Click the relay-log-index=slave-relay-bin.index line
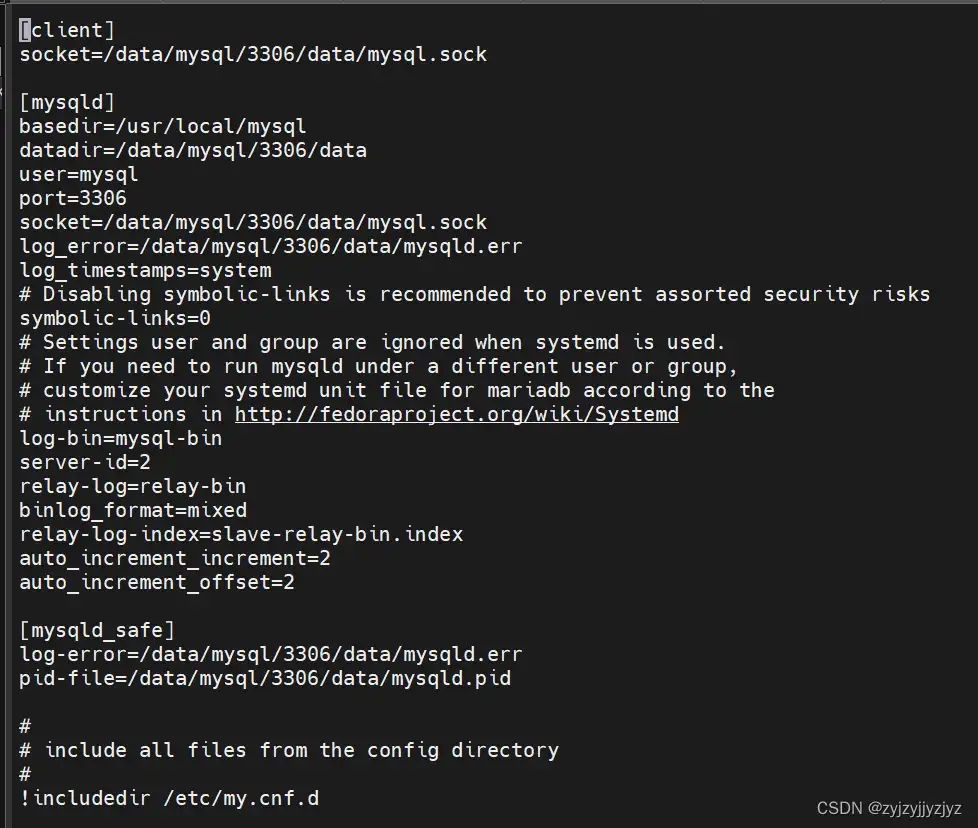Screen dimensions: 978x828 240,534
